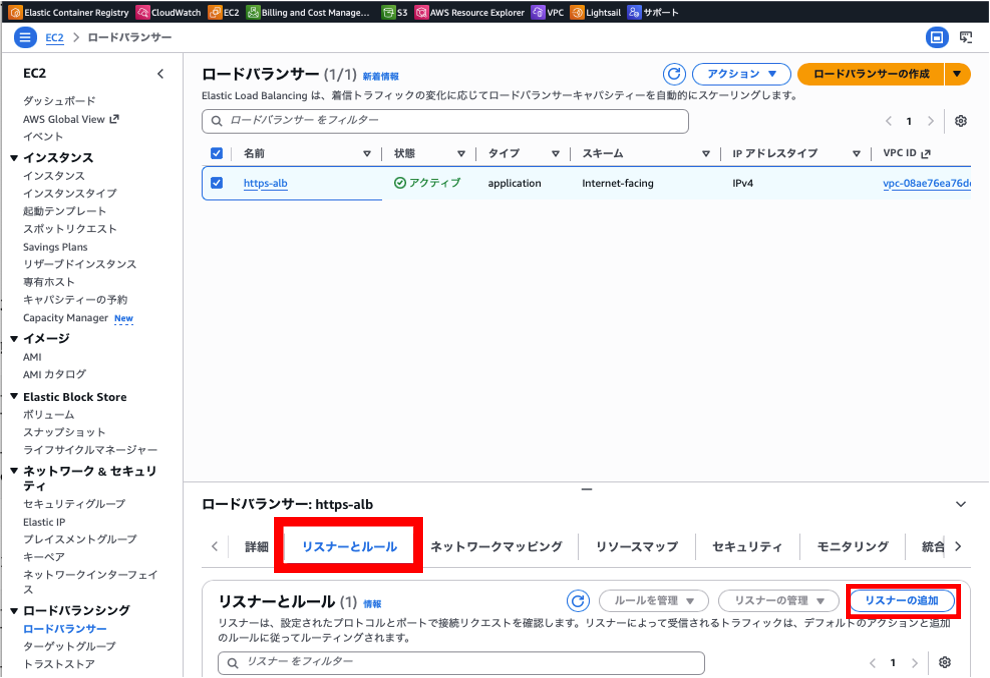Collapse the ロードバランシング section
990x678 pixels.
[14, 610]
